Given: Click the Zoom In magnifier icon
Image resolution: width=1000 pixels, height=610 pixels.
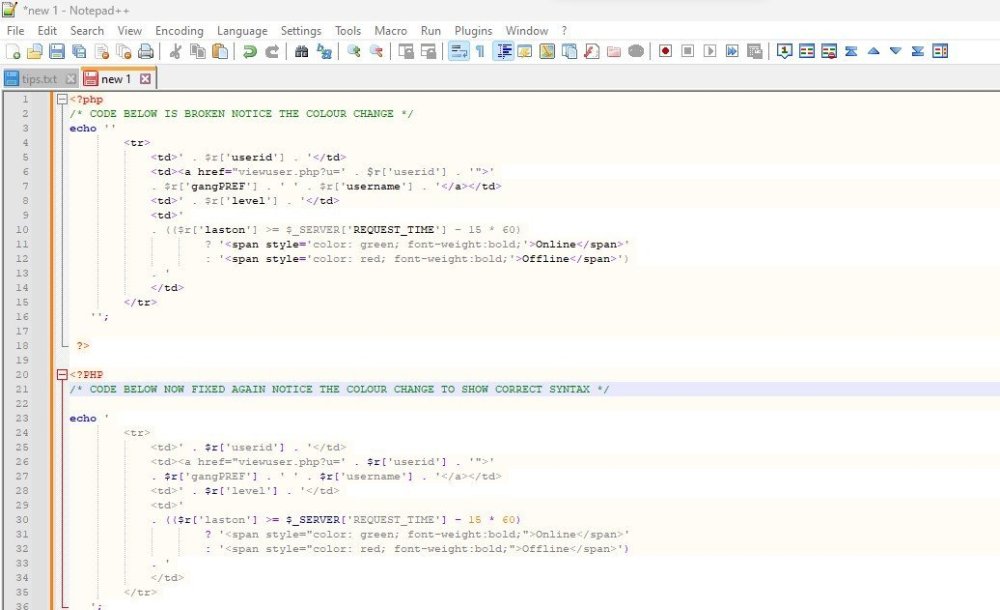Looking at the screenshot, I should 353,52.
